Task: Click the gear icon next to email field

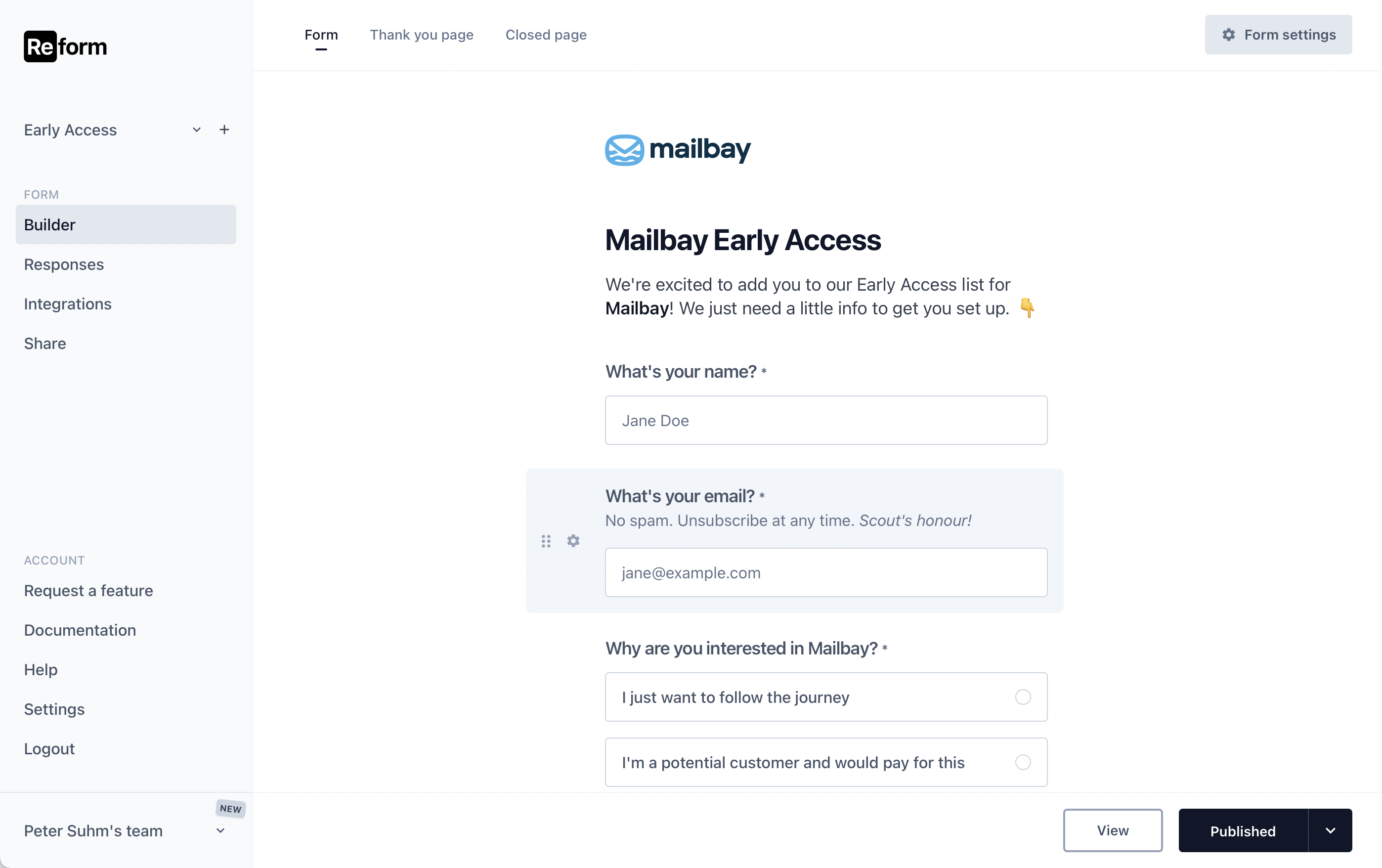Action: [573, 540]
